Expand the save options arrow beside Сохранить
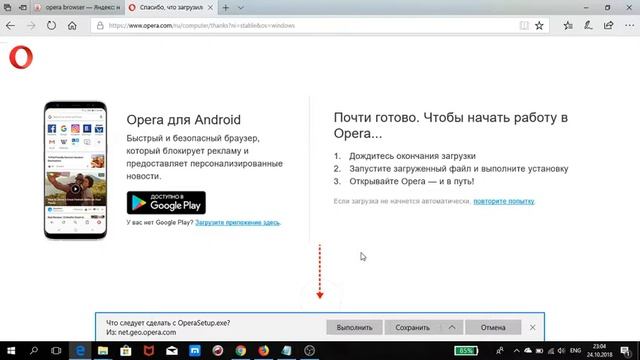The width and height of the screenshot is (640, 360). click(452, 327)
